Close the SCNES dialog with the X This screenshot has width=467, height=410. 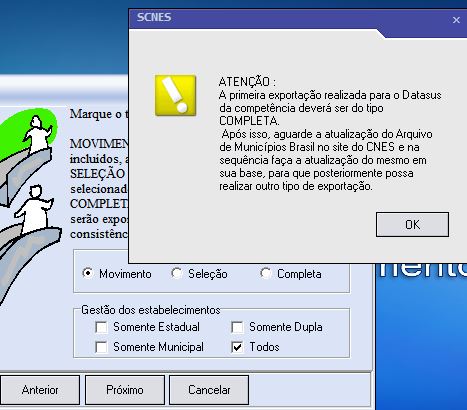[456, 20]
